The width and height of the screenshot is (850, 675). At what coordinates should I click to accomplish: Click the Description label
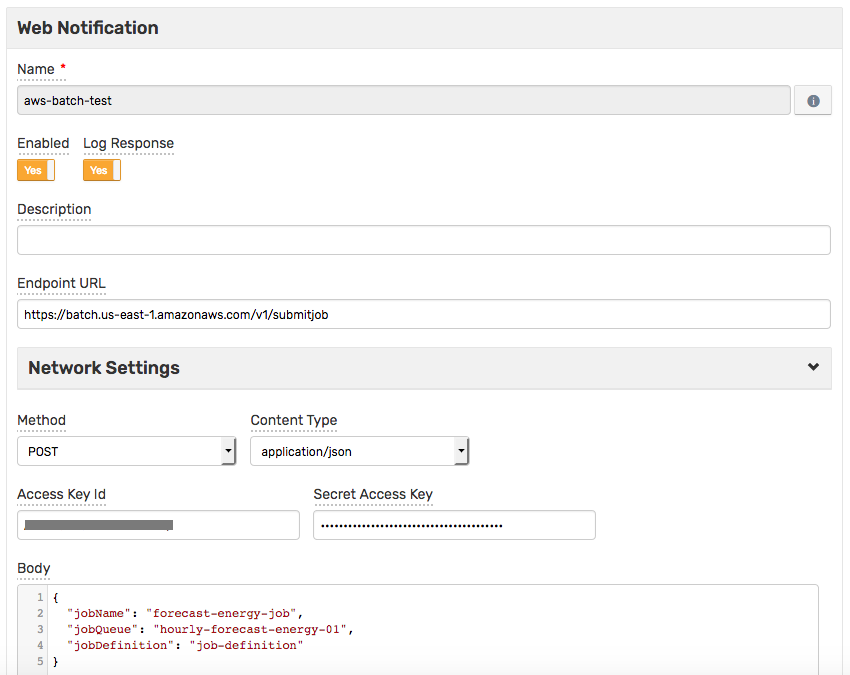coord(54,210)
